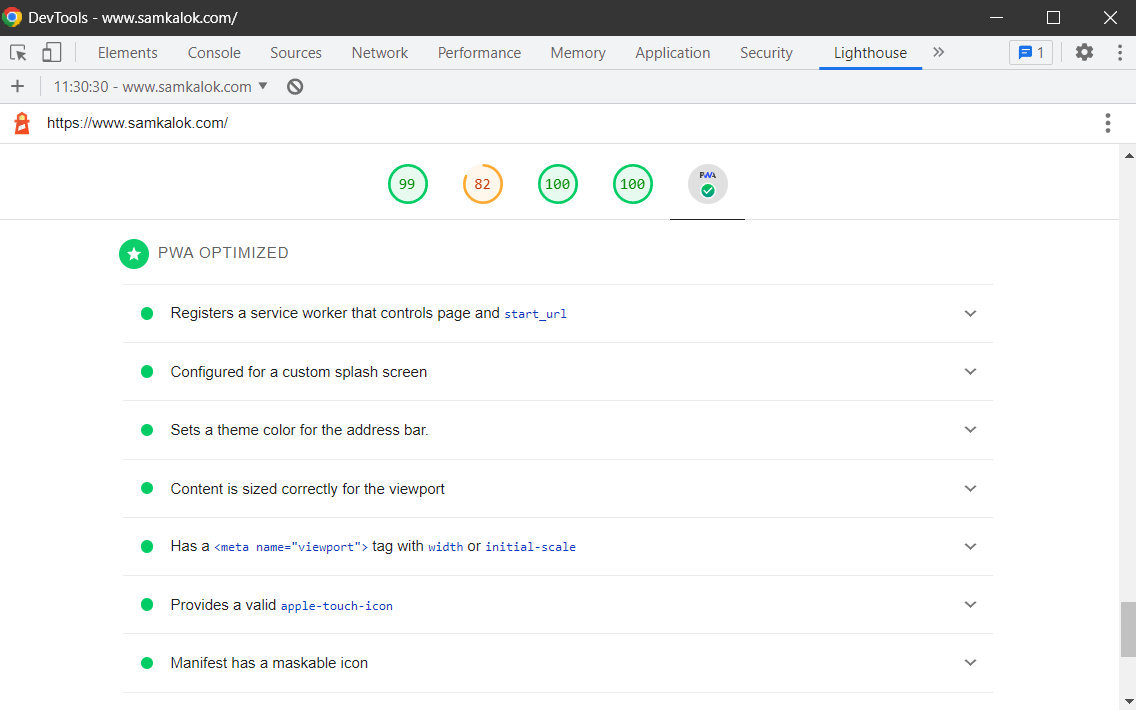Switch to the Application tab
The height and width of the screenshot is (710, 1136).
tap(672, 53)
